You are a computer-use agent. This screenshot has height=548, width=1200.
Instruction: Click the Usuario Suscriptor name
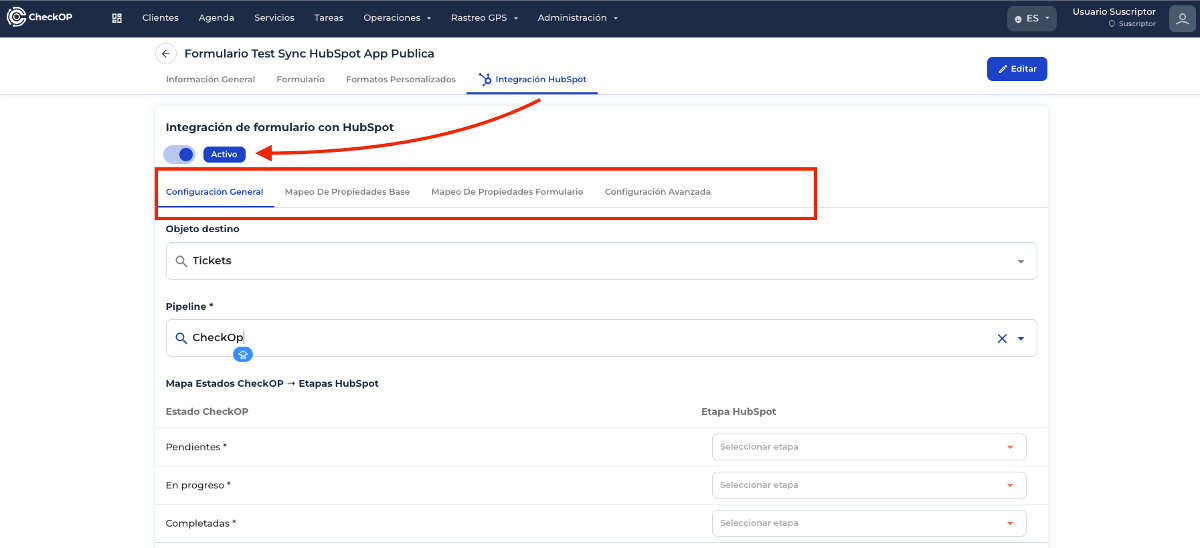pos(1114,12)
